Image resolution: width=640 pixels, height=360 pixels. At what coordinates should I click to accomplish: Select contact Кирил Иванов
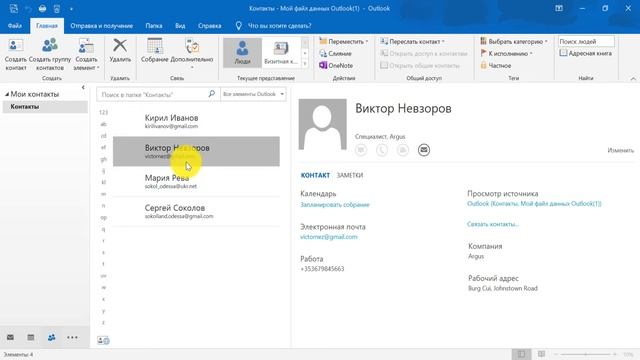point(196,121)
